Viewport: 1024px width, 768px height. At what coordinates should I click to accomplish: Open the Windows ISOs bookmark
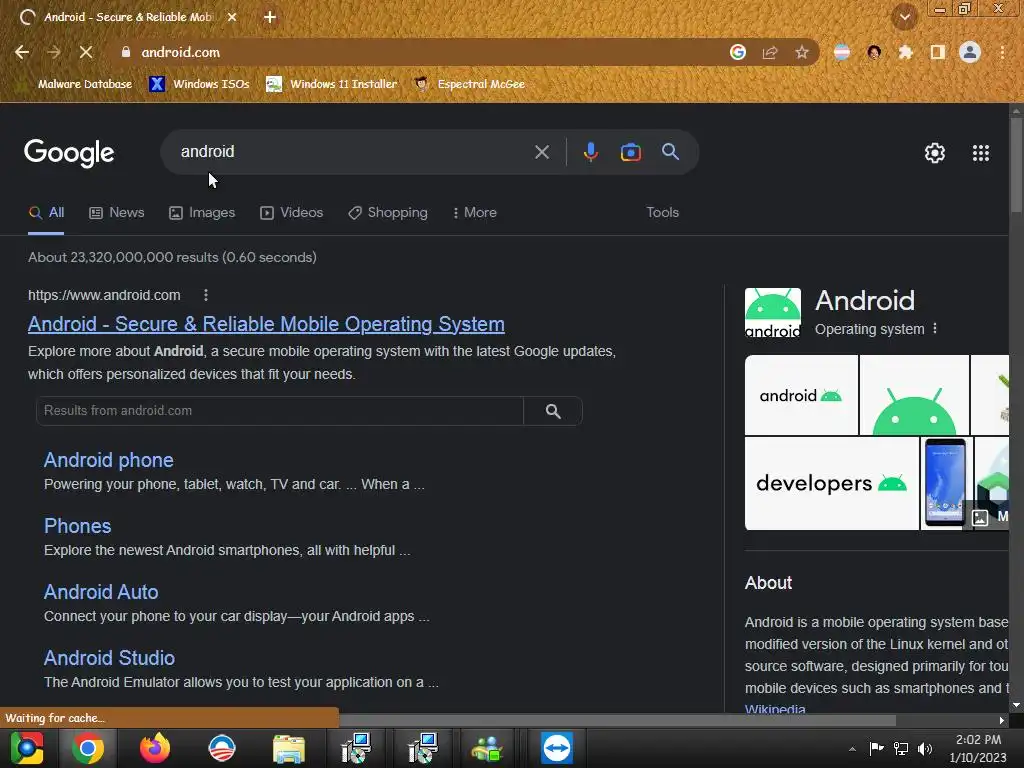coord(200,84)
